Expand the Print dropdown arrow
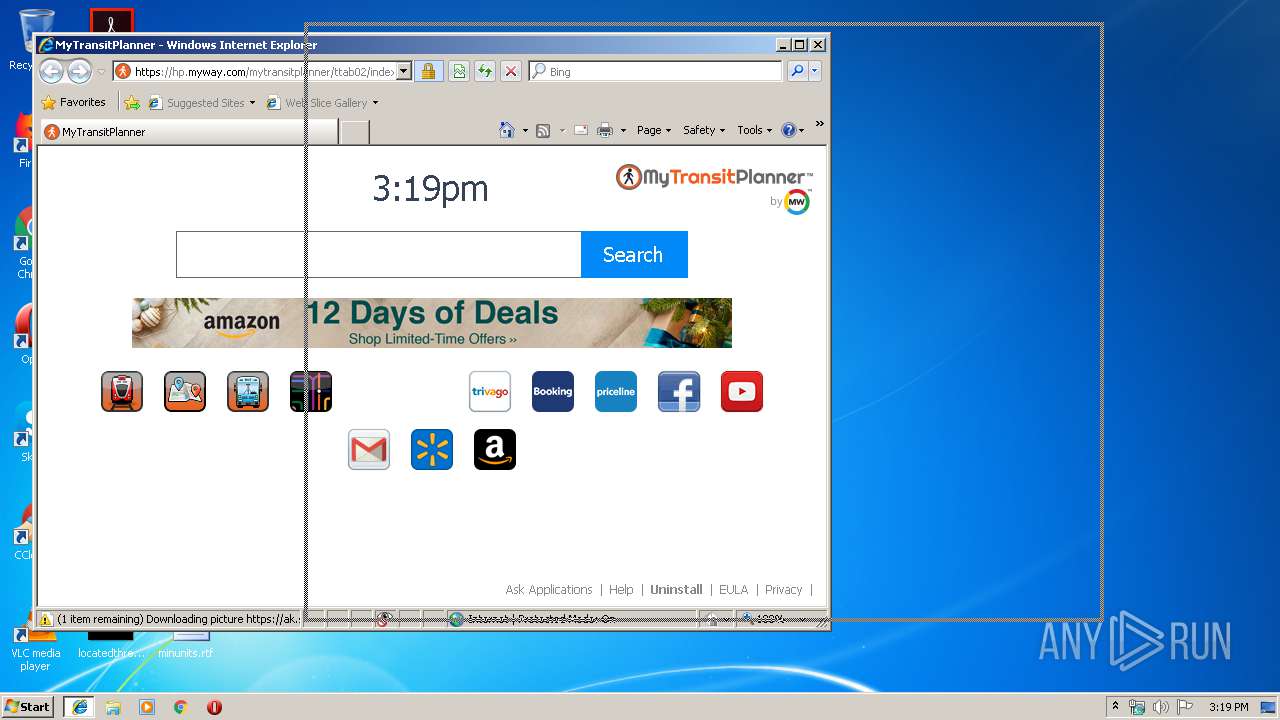1280x720 pixels. pos(623,130)
